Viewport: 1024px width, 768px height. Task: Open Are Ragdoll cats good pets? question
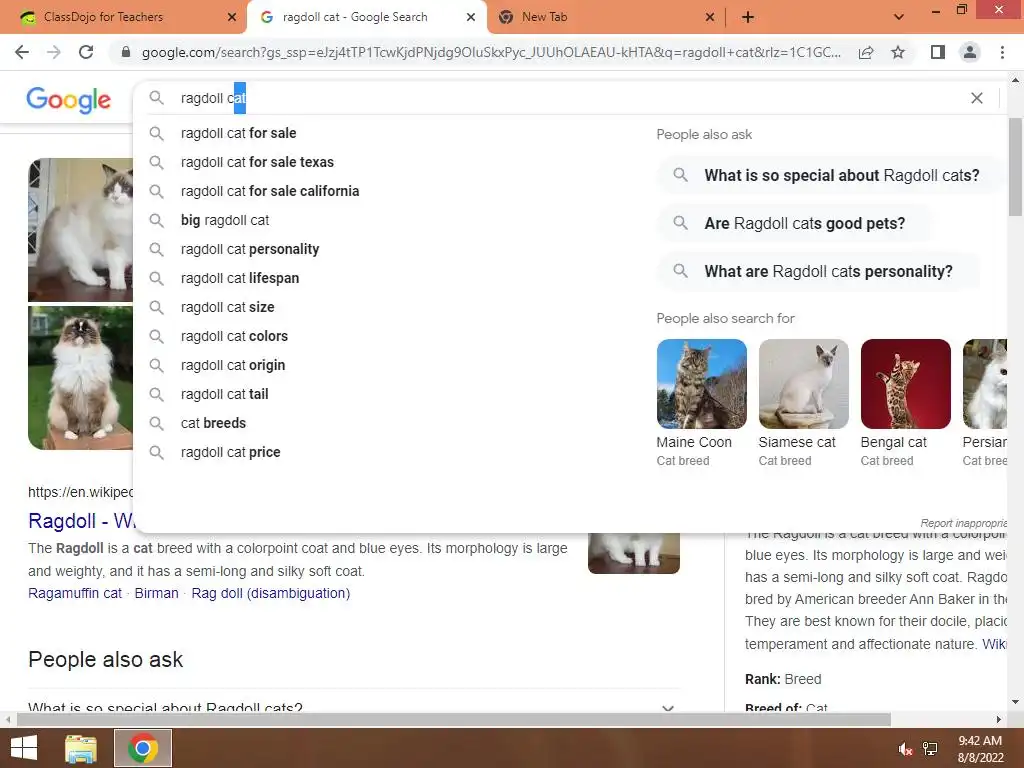point(794,223)
